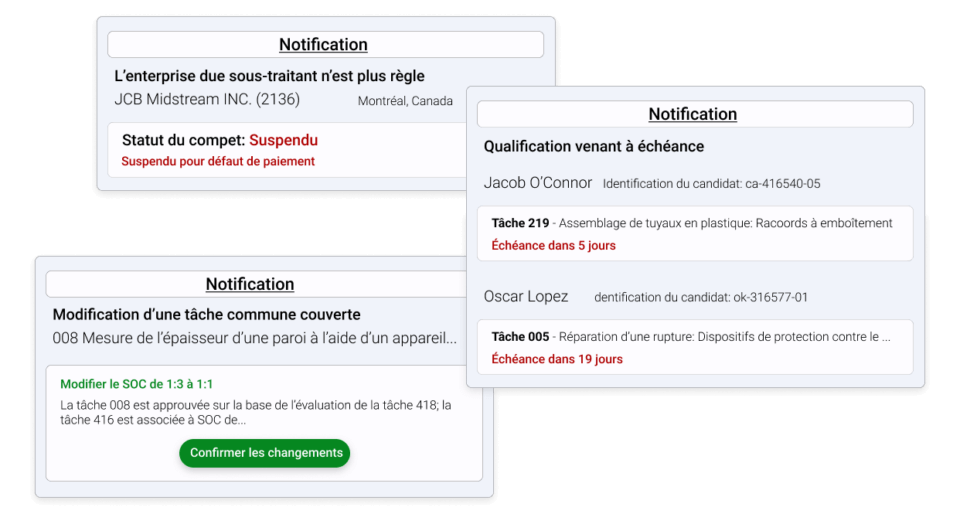Click the Confirmer les changements button
Image resolution: width=960 pixels, height=514 pixels.
click(x=264, y=453)
